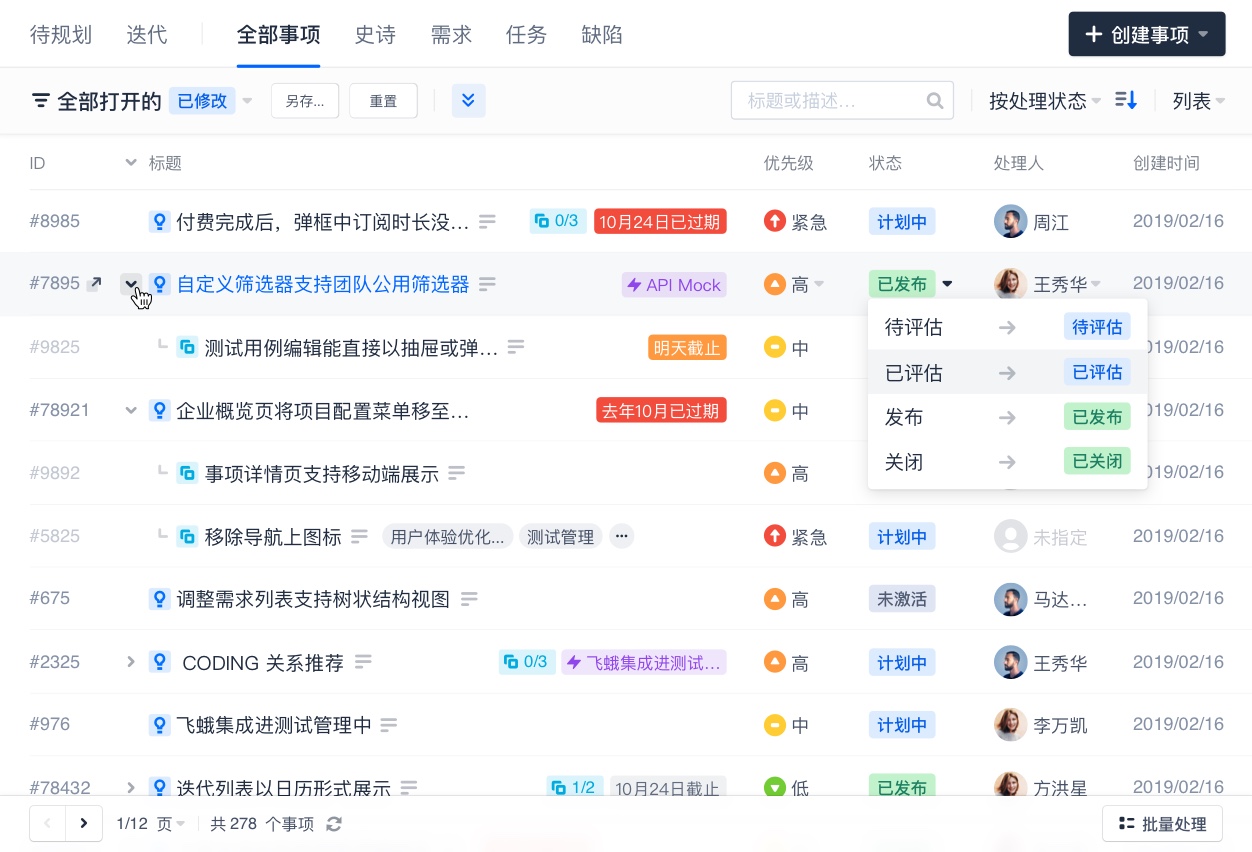Switch to 需求 tab
The image size is (1252, 852).
451,35
